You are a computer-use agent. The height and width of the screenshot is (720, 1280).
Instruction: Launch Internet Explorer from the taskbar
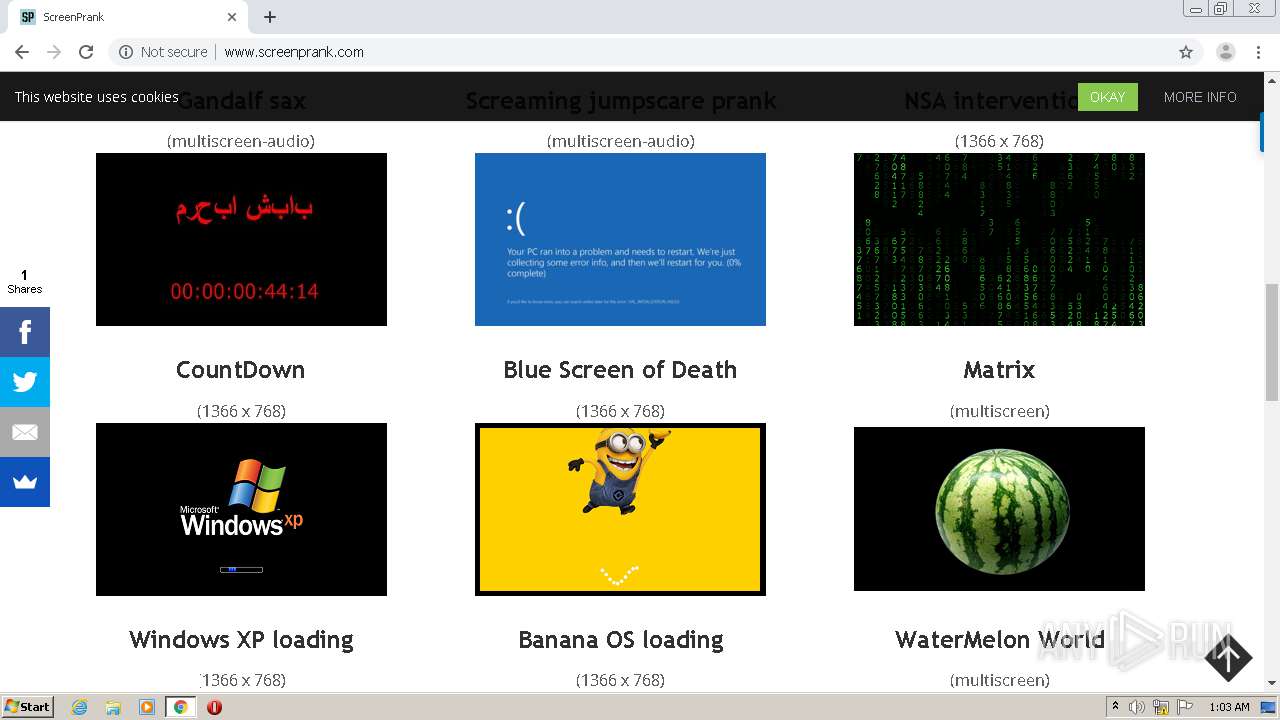pos(79,707)
